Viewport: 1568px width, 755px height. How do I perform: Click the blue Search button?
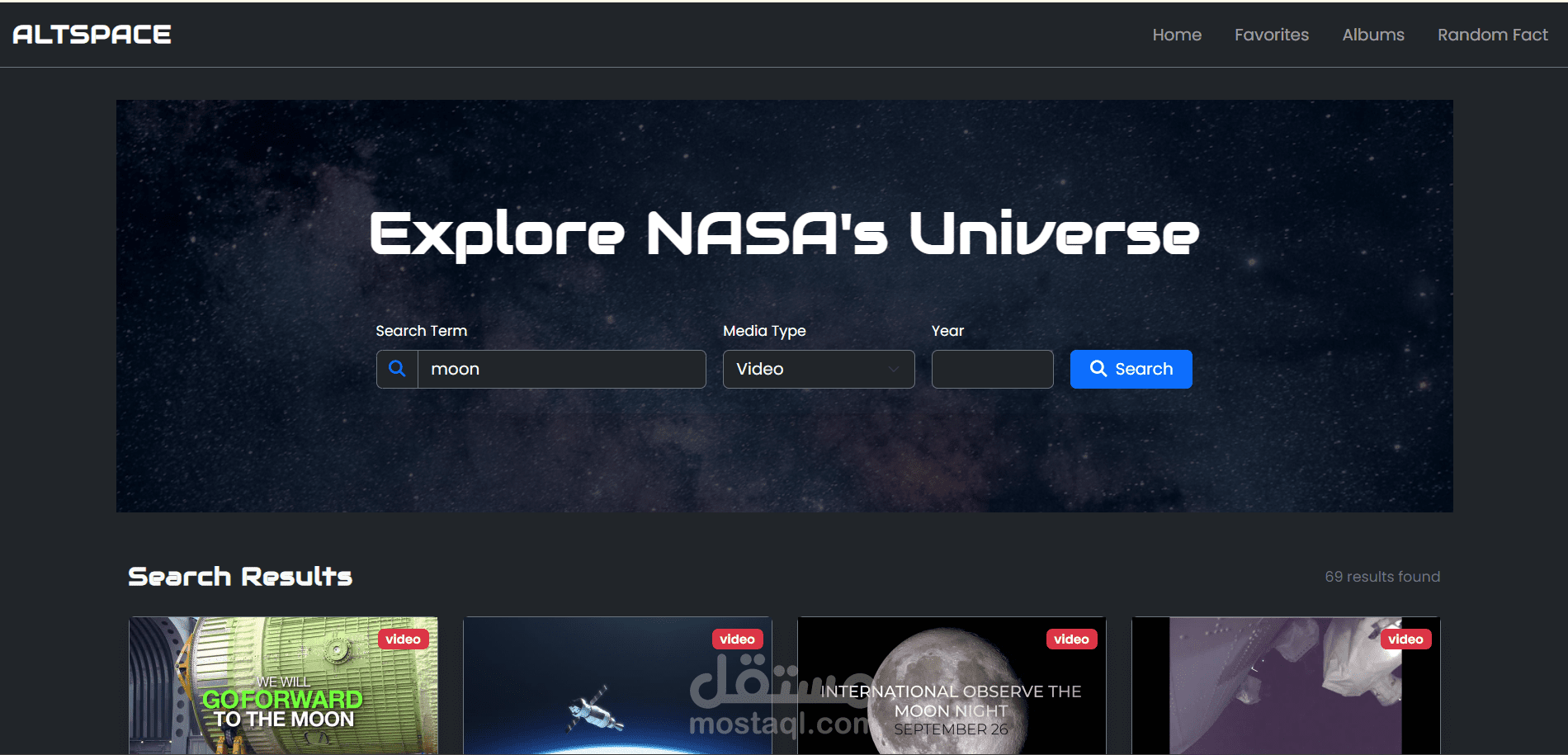1131,369
